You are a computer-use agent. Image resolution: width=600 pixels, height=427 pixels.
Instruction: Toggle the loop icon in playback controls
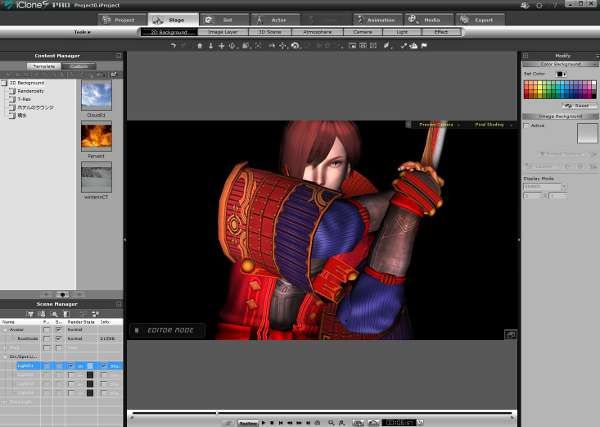317,422
